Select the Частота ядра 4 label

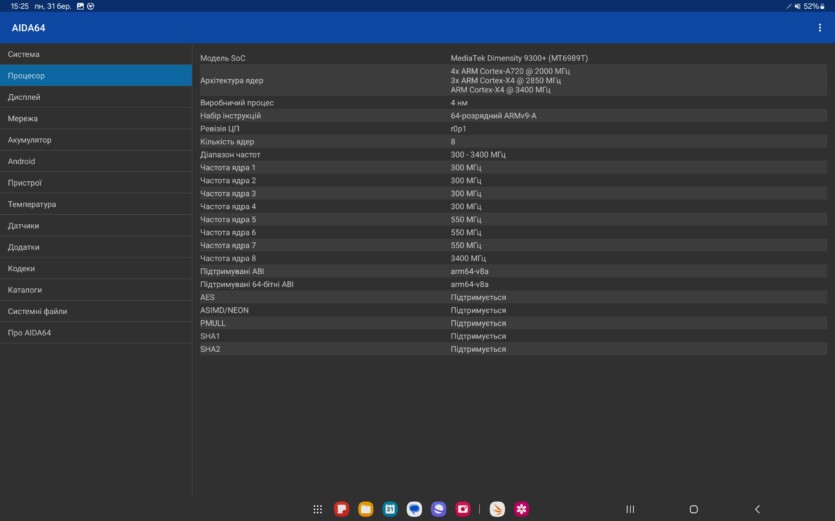coord(228,206)
